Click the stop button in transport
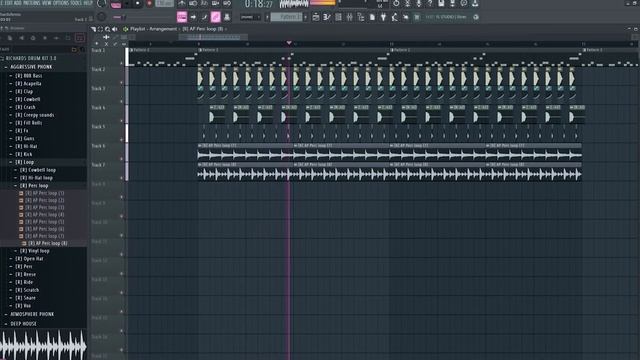Viewport: 640px width, 360px height. pyautogui.click(x=138, y=4)
